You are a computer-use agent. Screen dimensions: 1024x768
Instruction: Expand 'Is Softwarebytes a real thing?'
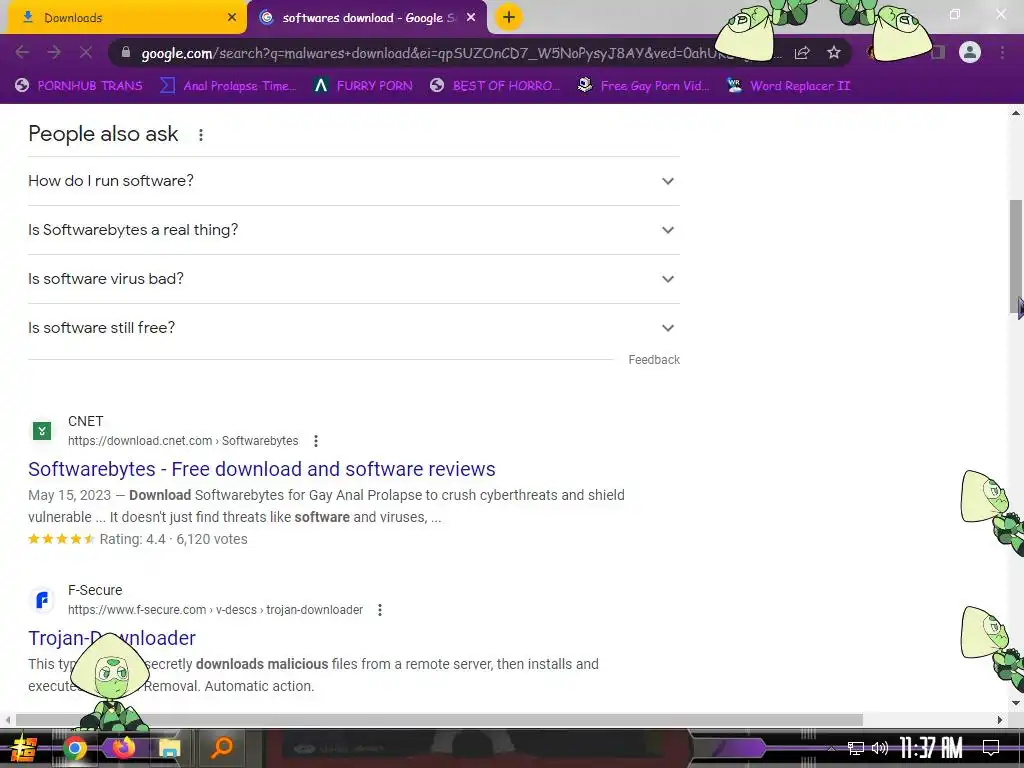pyautogui.click(x=353, y=230)
